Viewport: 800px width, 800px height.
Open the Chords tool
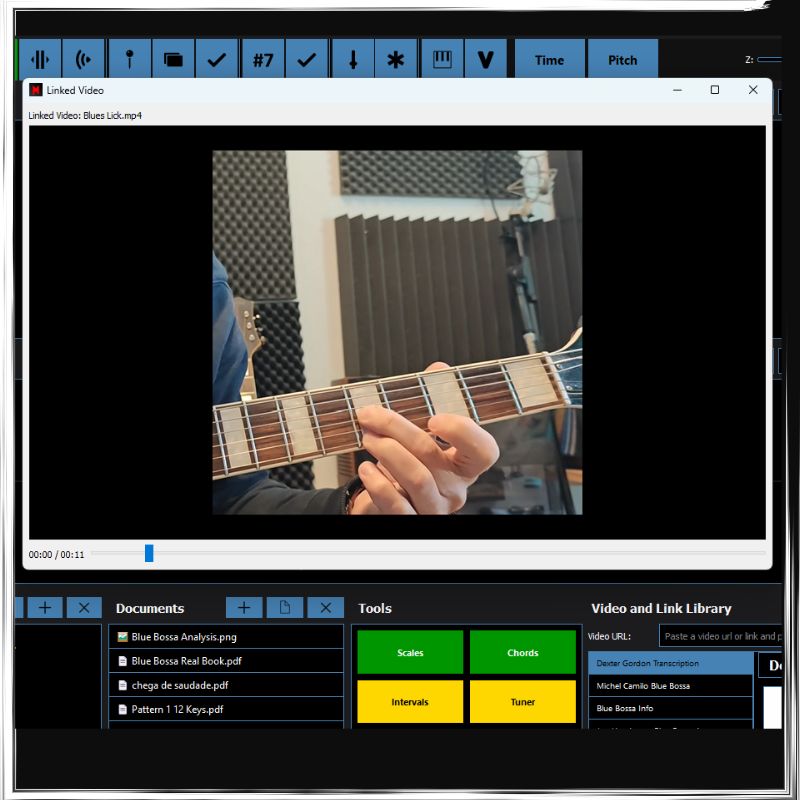click(x=522, y=652)
